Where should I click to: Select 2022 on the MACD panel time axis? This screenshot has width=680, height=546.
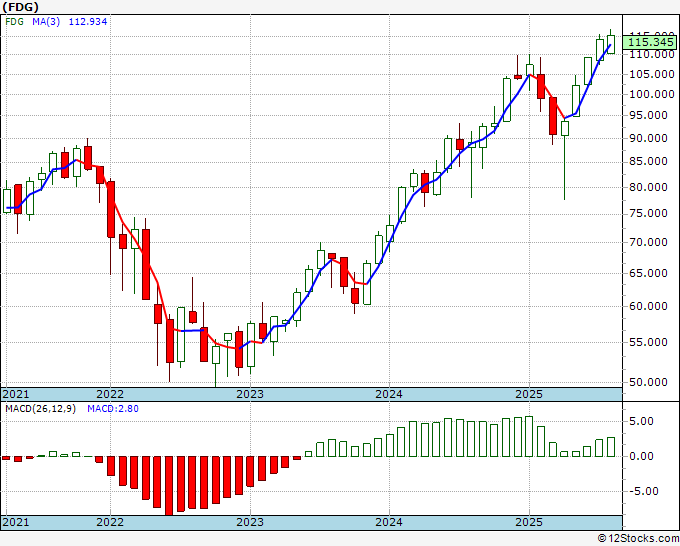click(x=110, y=522)
